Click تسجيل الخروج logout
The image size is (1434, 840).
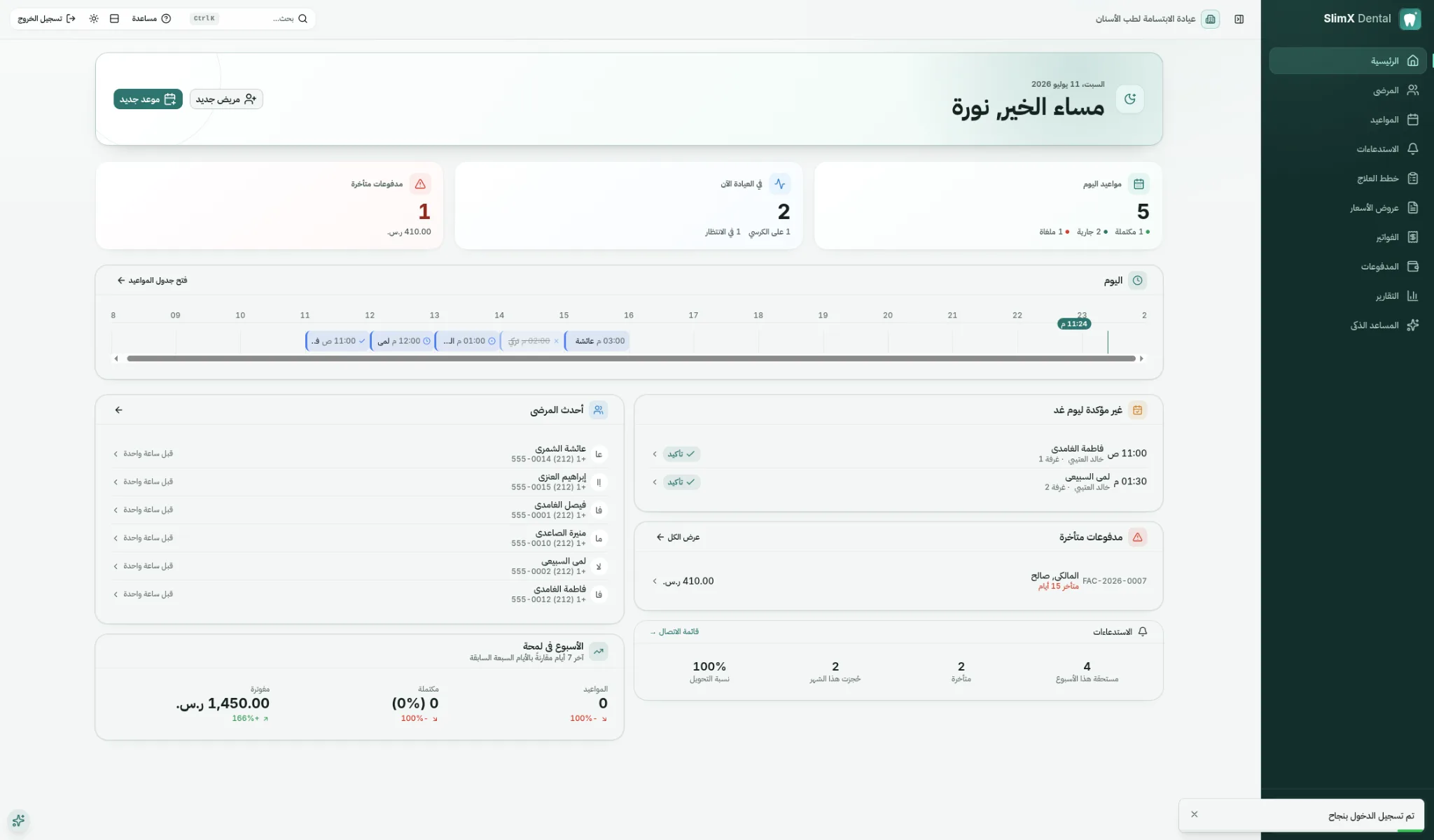[x=47, y=19]
